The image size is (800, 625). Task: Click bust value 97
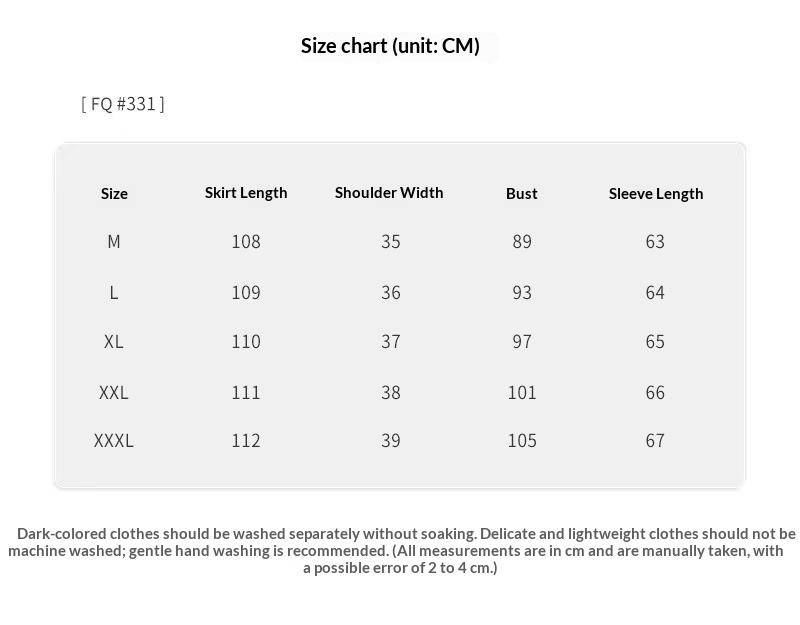pyautogui.click(x=522, y=342)
